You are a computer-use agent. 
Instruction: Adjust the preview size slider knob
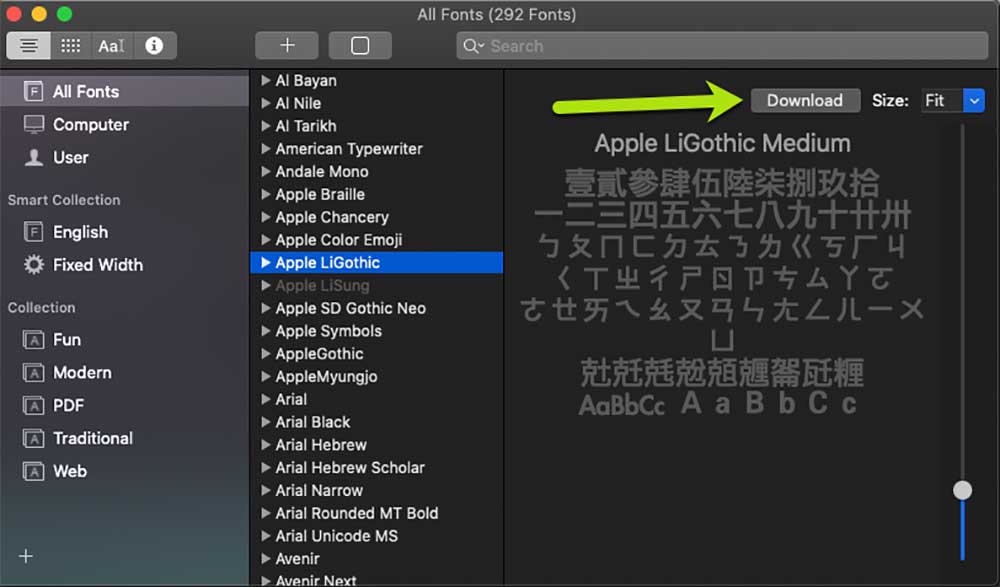coord(962,490)
